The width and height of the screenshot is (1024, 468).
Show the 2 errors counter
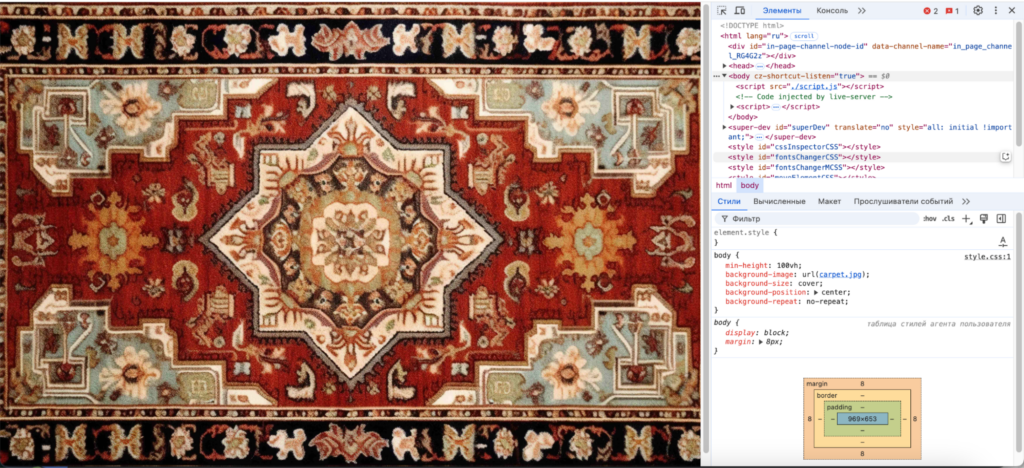pyautogui.click(x=931, y=11)
